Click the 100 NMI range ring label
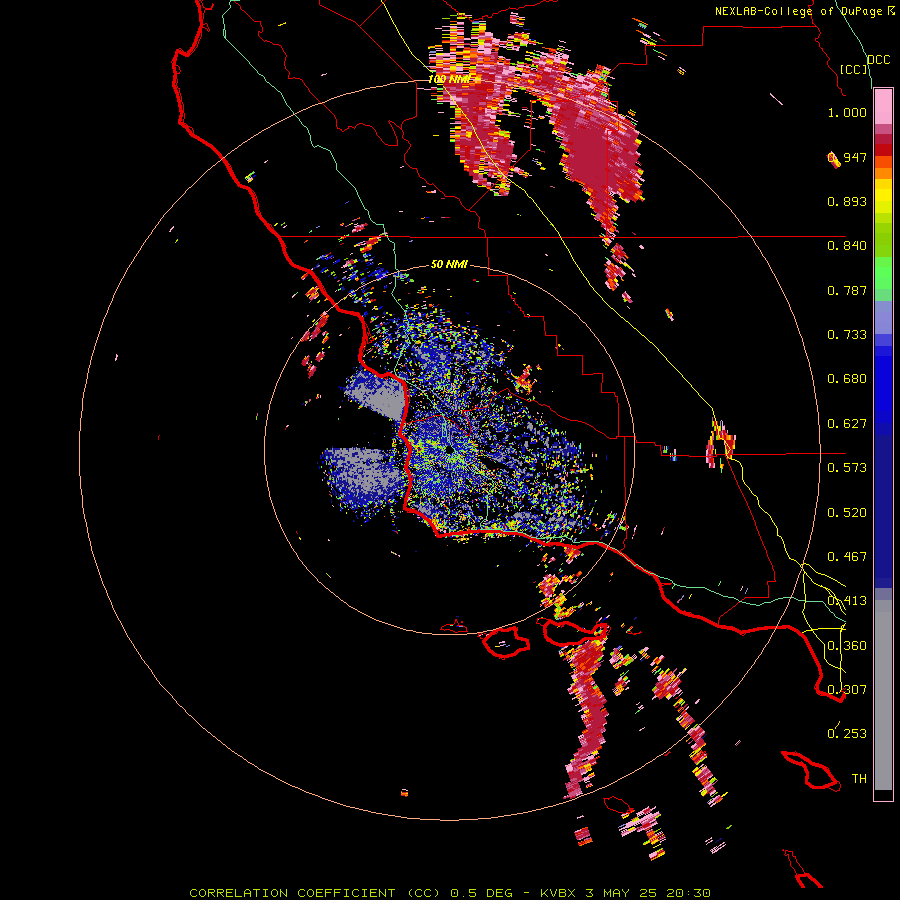This screenshot has height=900, width=900. [x=449, y=79]
